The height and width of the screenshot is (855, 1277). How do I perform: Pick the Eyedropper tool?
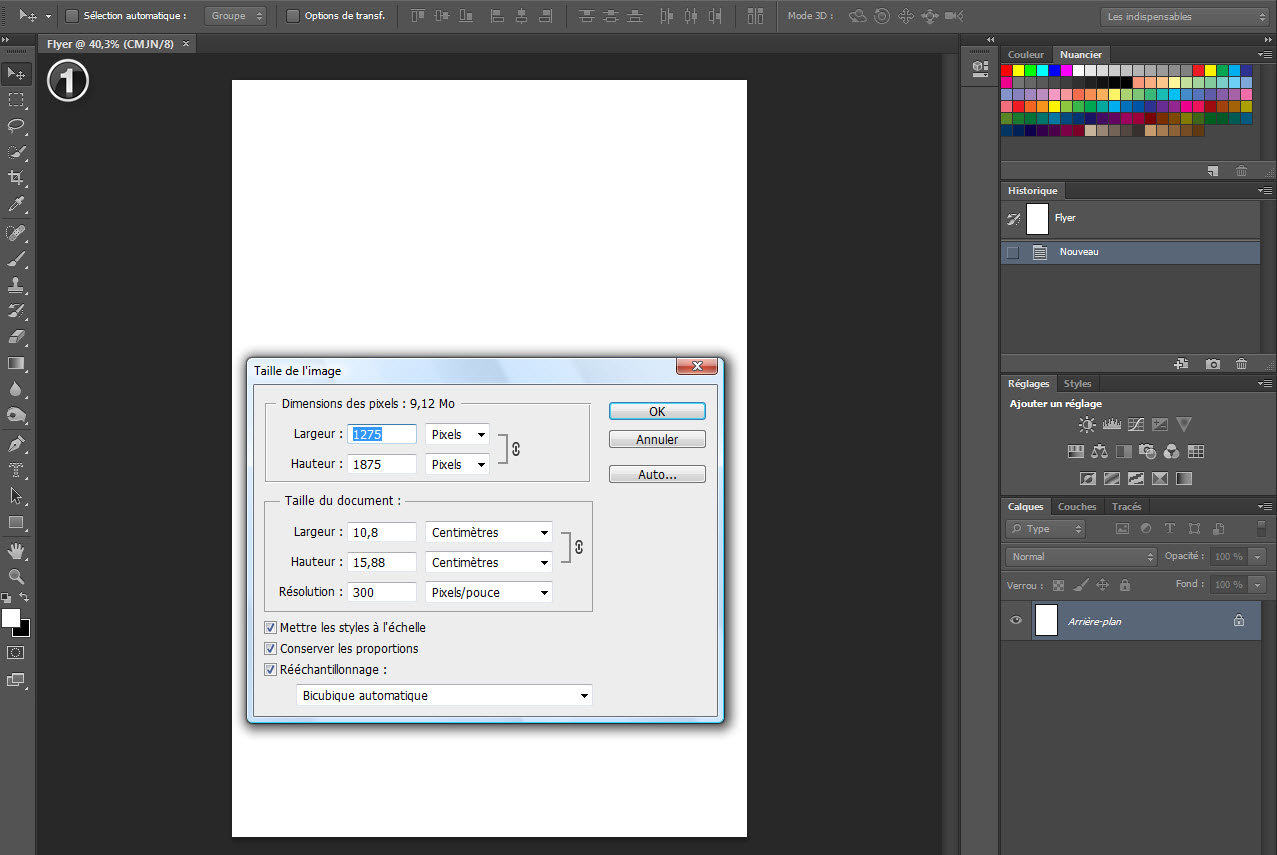coord(17,204)
